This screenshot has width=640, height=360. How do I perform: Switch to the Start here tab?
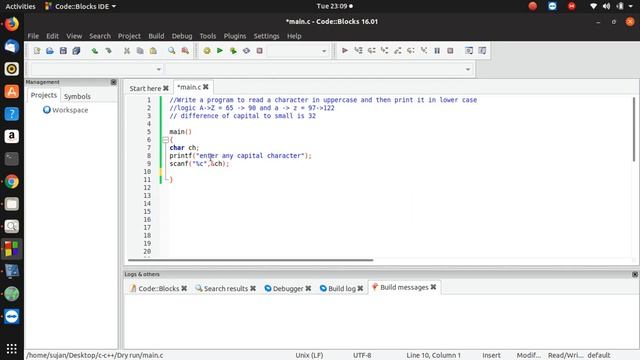pyautogui.click(x=145, y=88)
